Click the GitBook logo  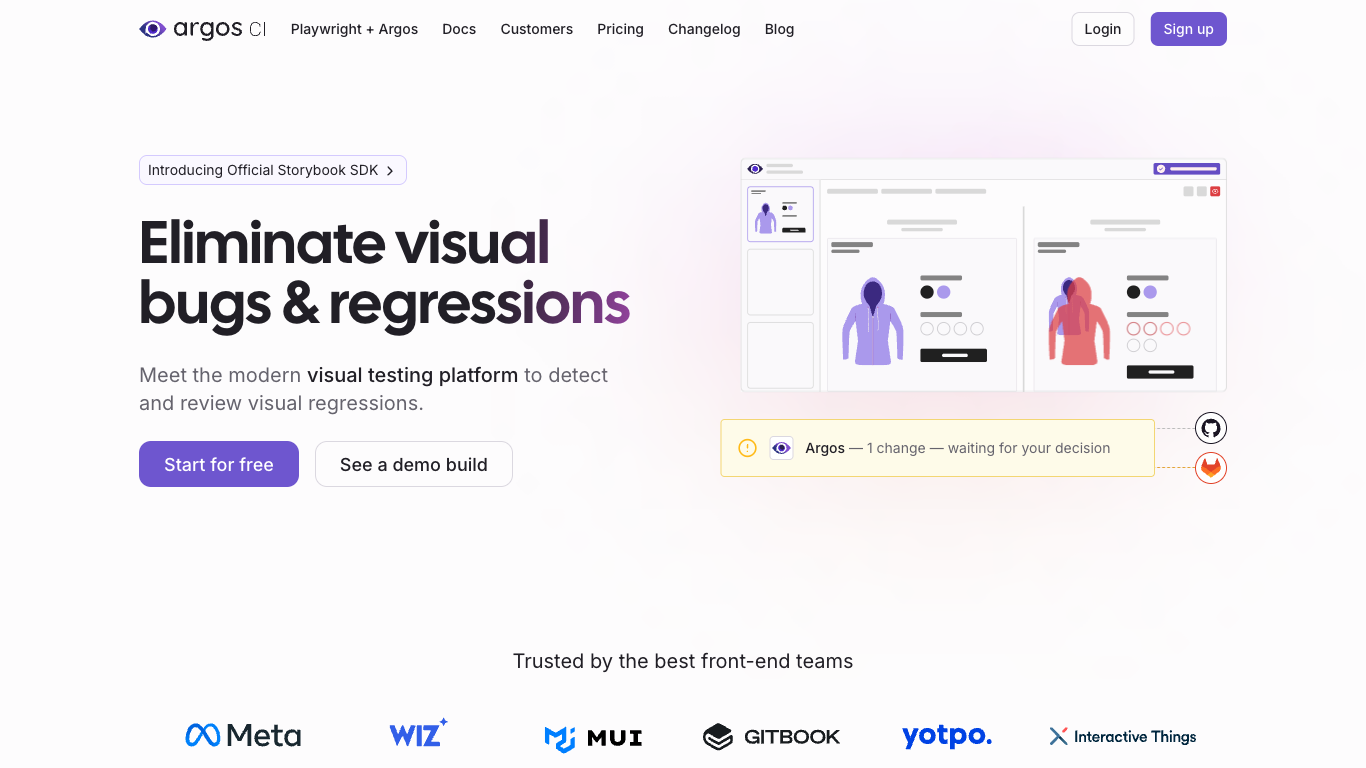pos(771,737)
